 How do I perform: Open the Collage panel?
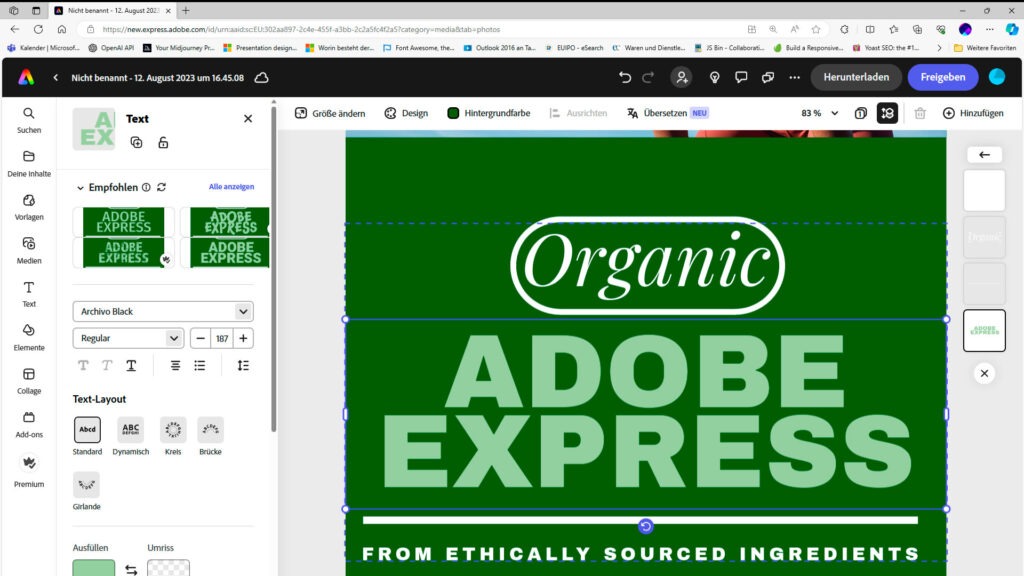[x=29, y=381]
